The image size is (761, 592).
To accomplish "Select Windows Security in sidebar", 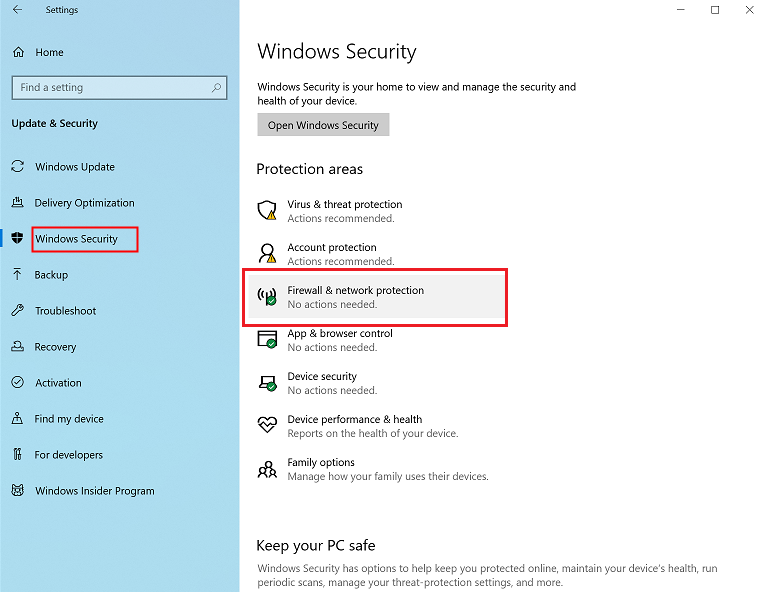I will [76, 239].
